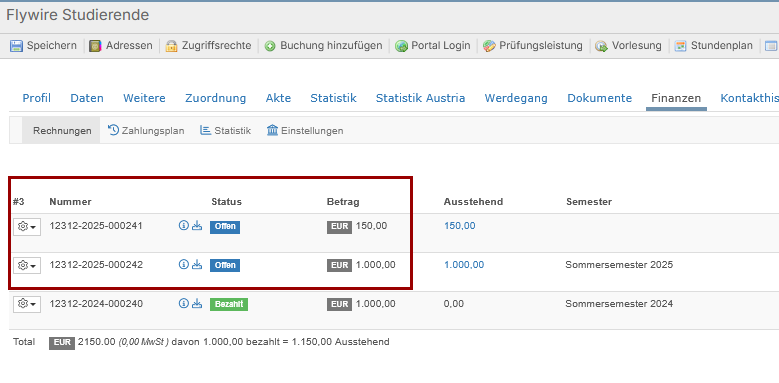Open gear dropdown for invoice 12312-2025-000241
Viewport: 779px width, 383px height.
pos(27,227)
